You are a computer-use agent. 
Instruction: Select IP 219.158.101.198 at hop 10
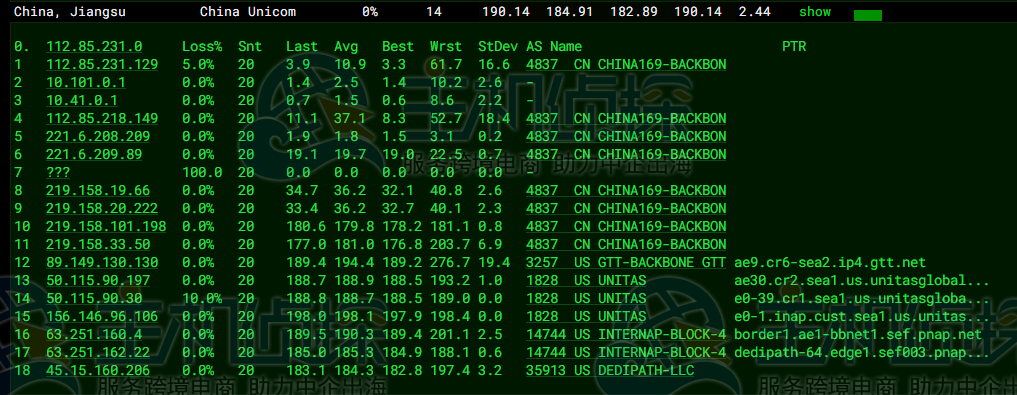point(106,226)
